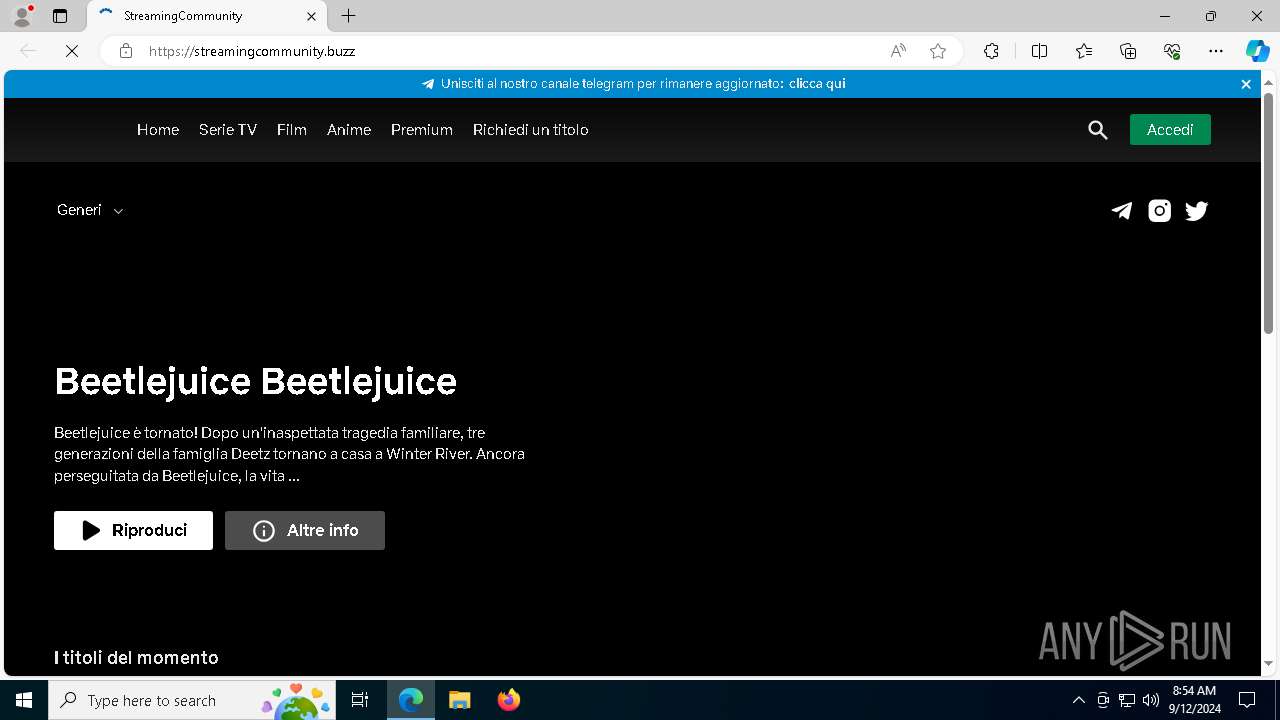1280x720 pixels.
Task: Open Favorites list icon
Action: pos(1084,51)
